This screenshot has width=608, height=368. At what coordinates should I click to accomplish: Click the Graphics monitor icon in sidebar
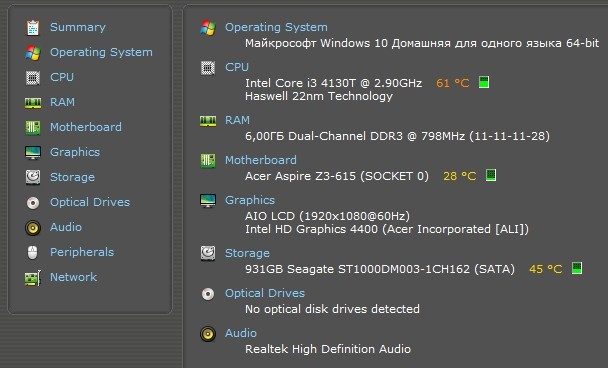coord(33,152)
